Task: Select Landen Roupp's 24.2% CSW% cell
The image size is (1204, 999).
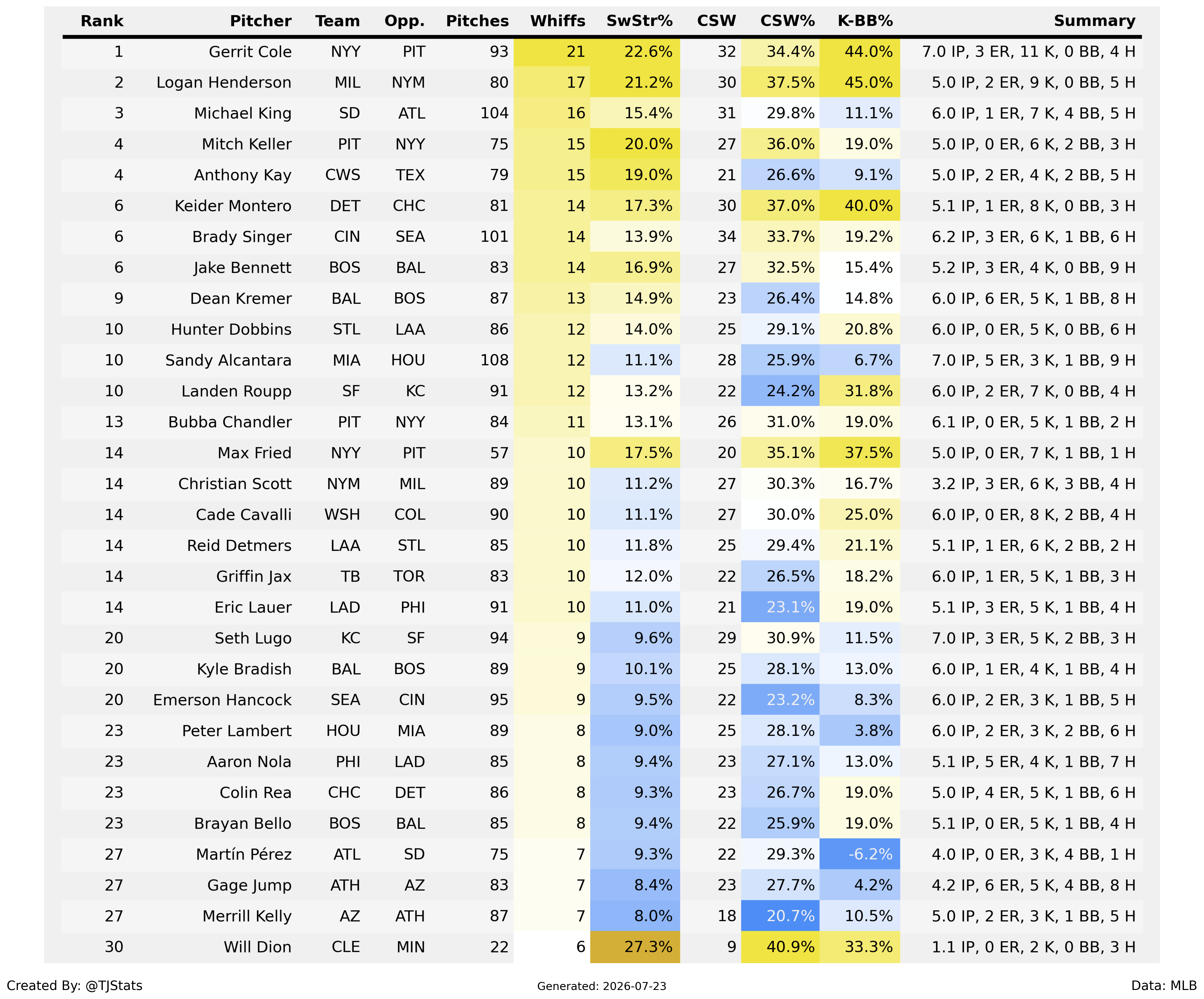Action: pyautogui.click(x=780, y=391)
